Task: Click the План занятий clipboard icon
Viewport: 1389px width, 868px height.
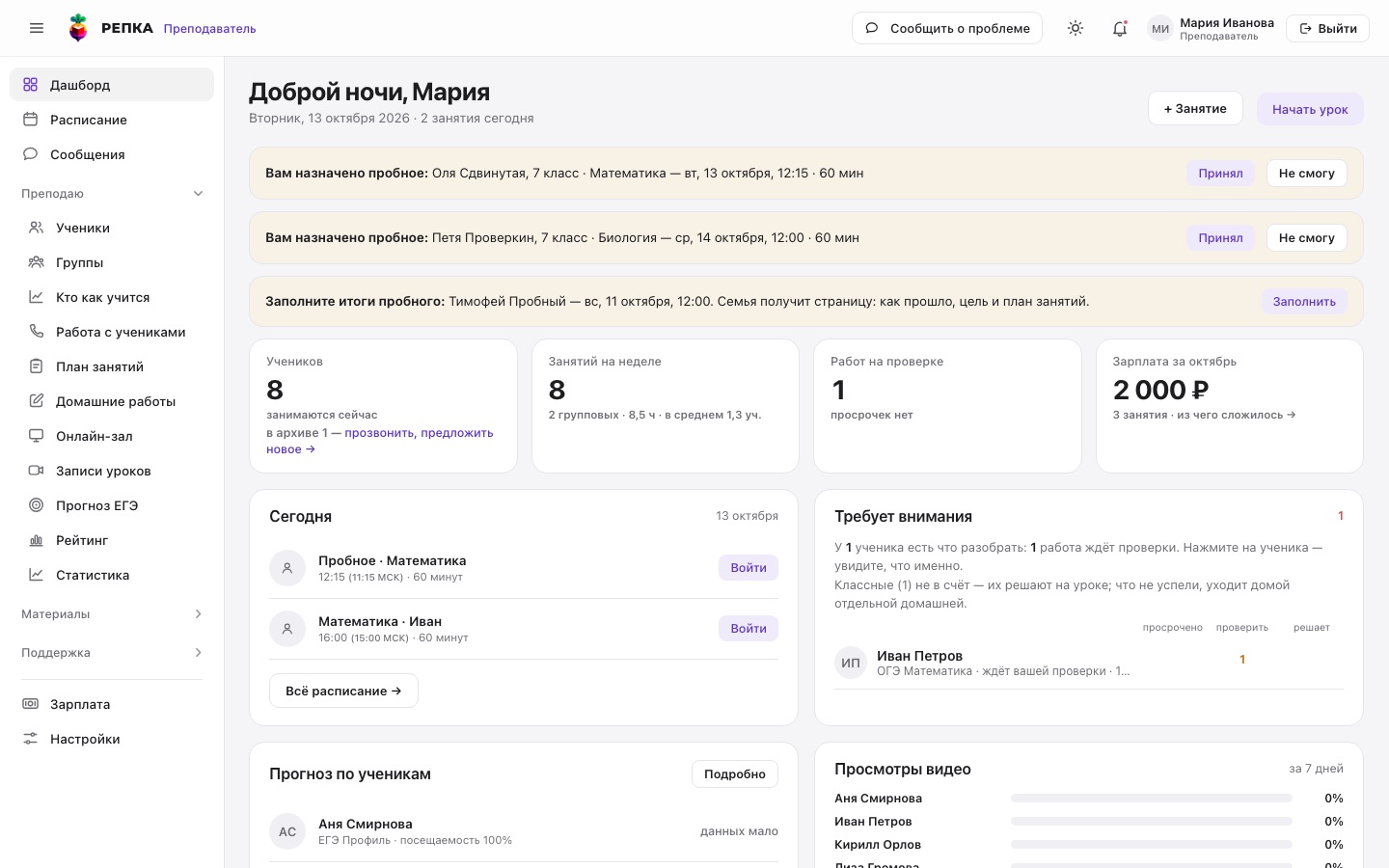Action: pyautogui.click(x=37, y=366)
